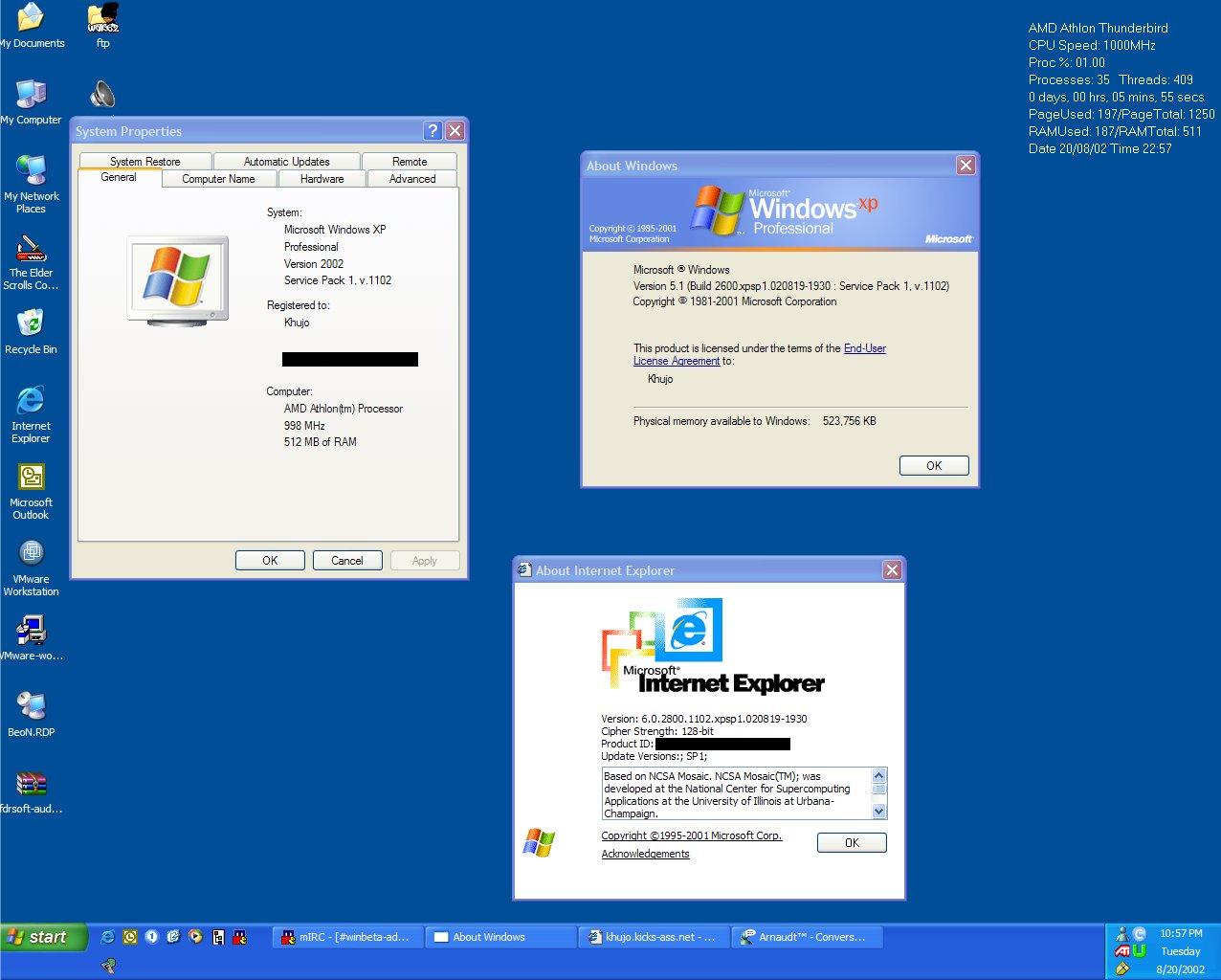Select the Recycle Bin icon
This screenshot has height=980, width=1221.
pyautogui.click(x=31, y=332)
